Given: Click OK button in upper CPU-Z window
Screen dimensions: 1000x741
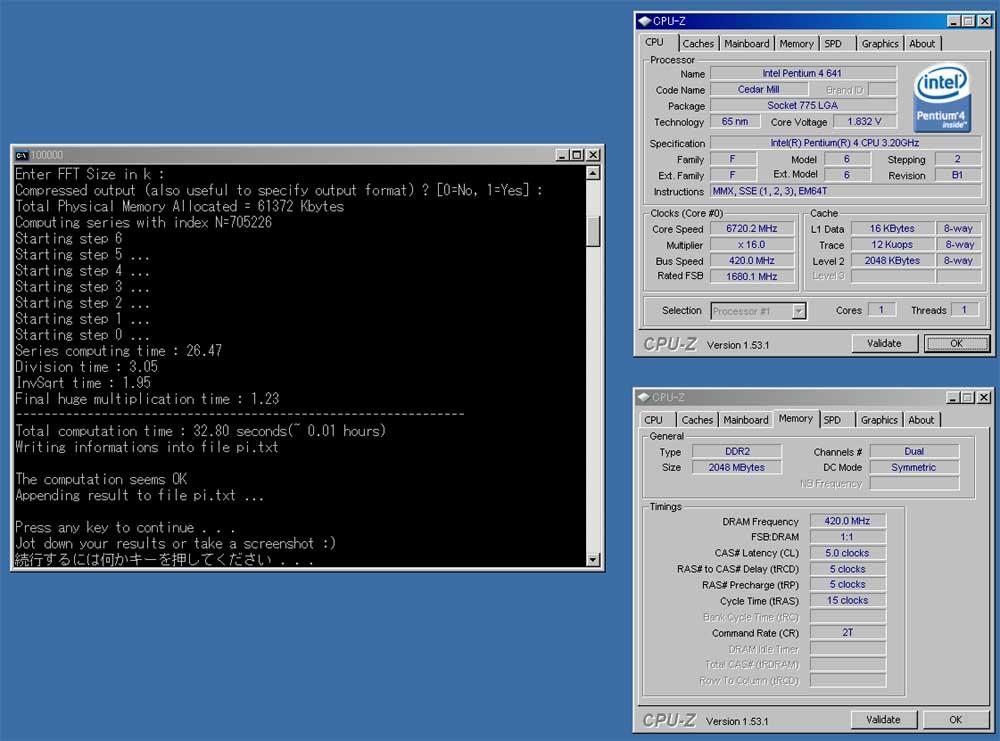Looking at the screenshot, I should point(956,344).
